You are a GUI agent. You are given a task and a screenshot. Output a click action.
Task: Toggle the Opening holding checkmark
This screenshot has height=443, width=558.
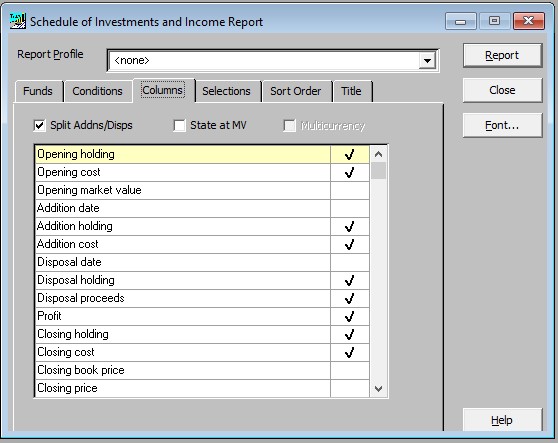350,154
